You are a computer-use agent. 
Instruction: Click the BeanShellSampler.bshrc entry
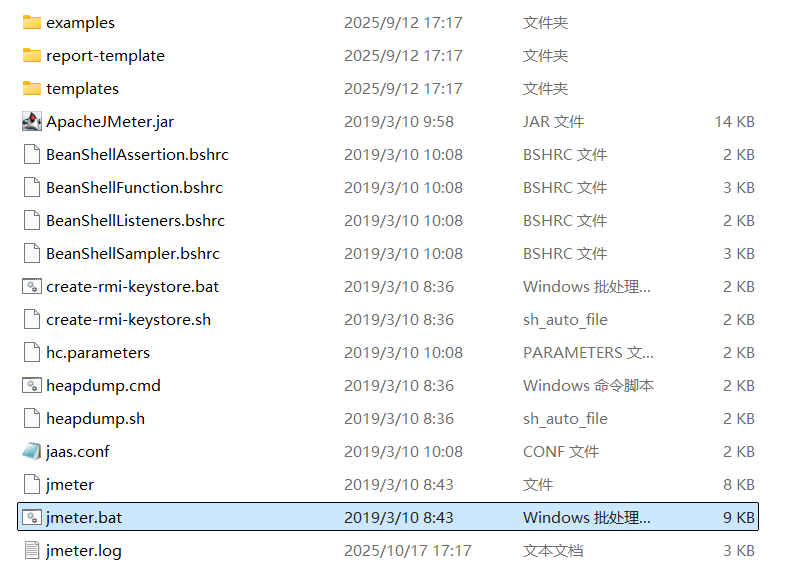pyautogui.click(x=133, y=253)
